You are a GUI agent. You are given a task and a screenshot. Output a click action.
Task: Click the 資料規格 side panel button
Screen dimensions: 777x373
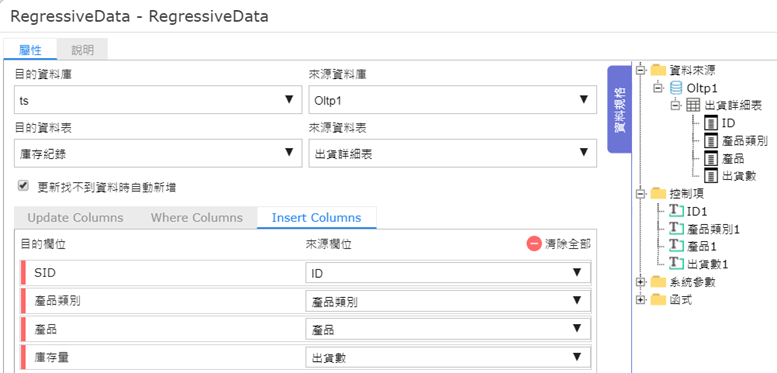[x=619, y=109]
